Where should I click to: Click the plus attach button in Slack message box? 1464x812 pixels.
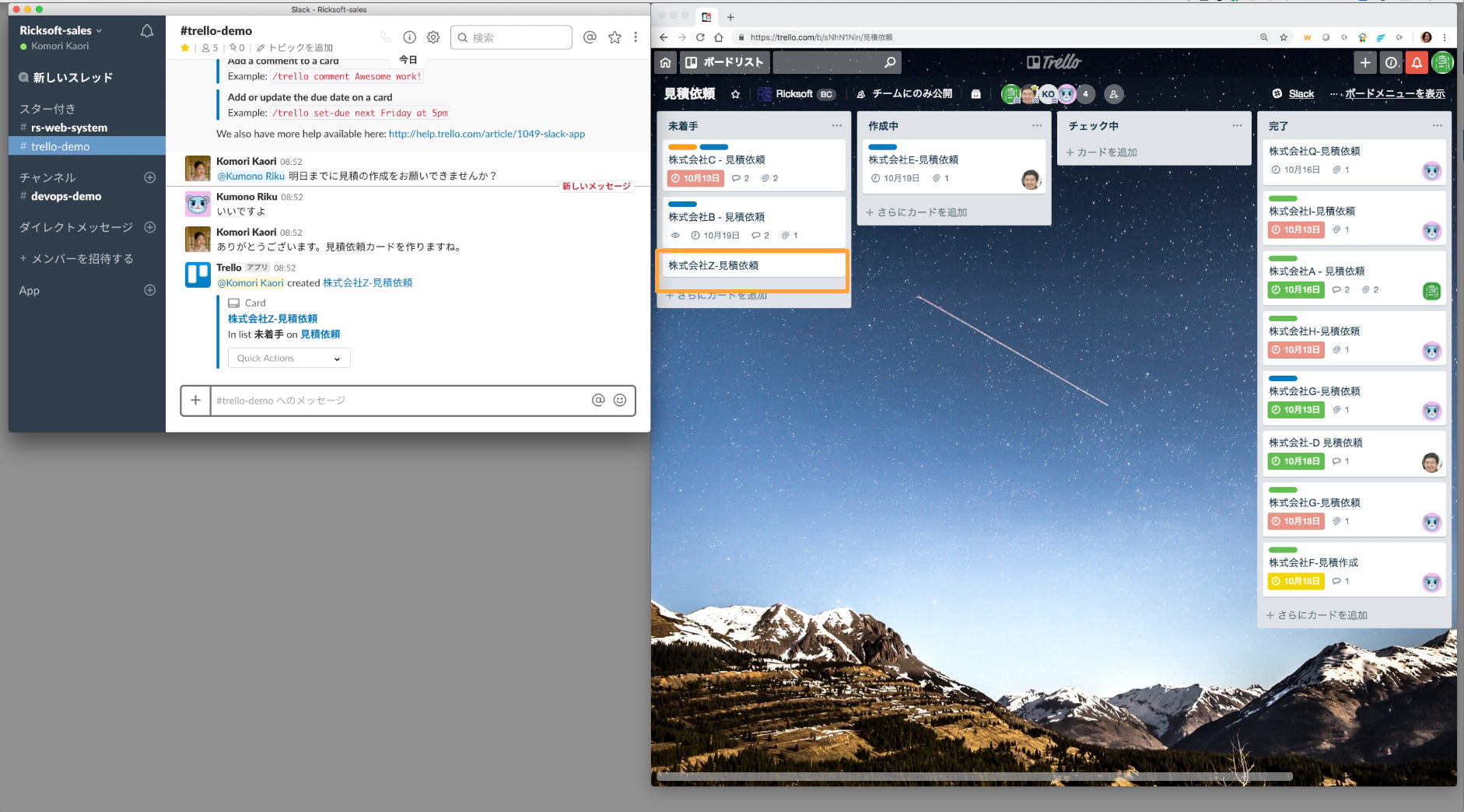coord(195,400)
